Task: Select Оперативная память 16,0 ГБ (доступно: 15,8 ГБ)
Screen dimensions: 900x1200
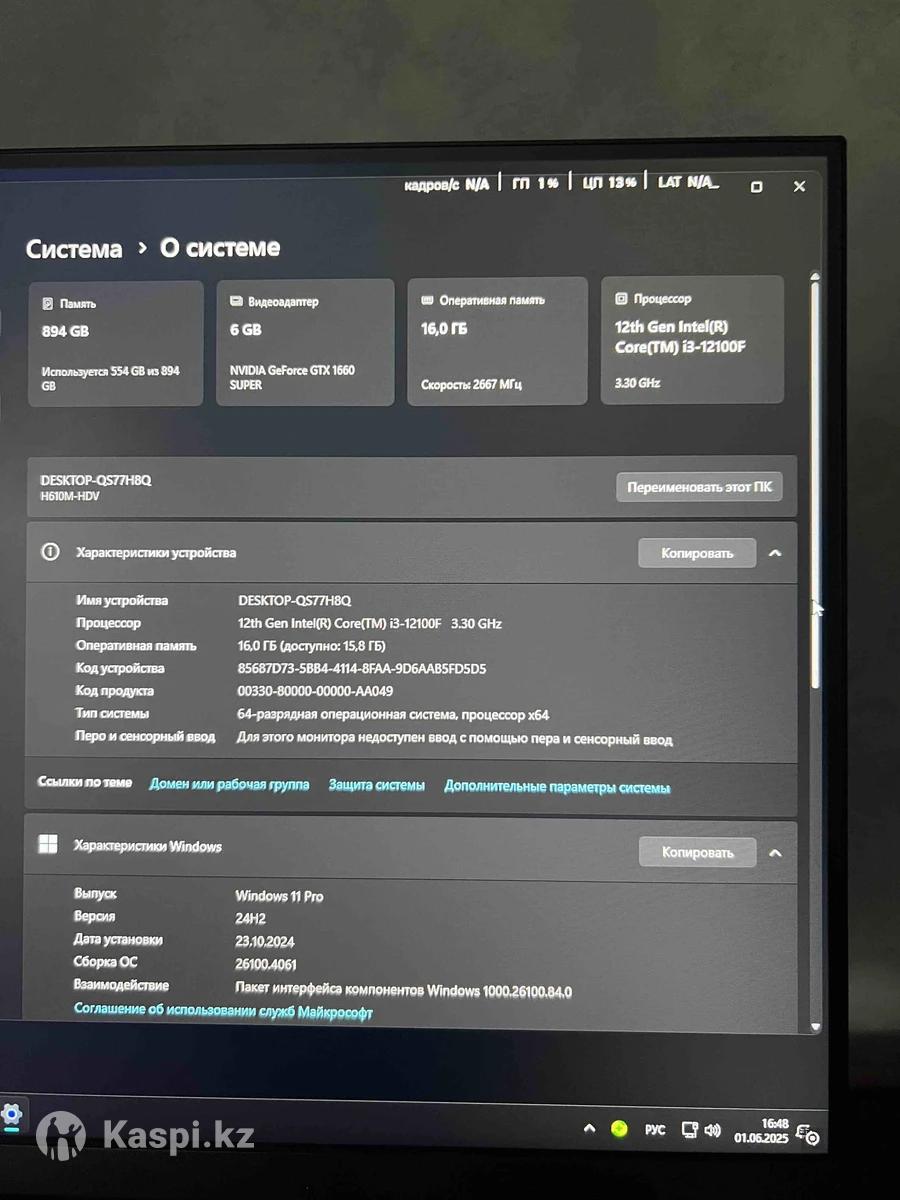Action: [x=312, y=646]
